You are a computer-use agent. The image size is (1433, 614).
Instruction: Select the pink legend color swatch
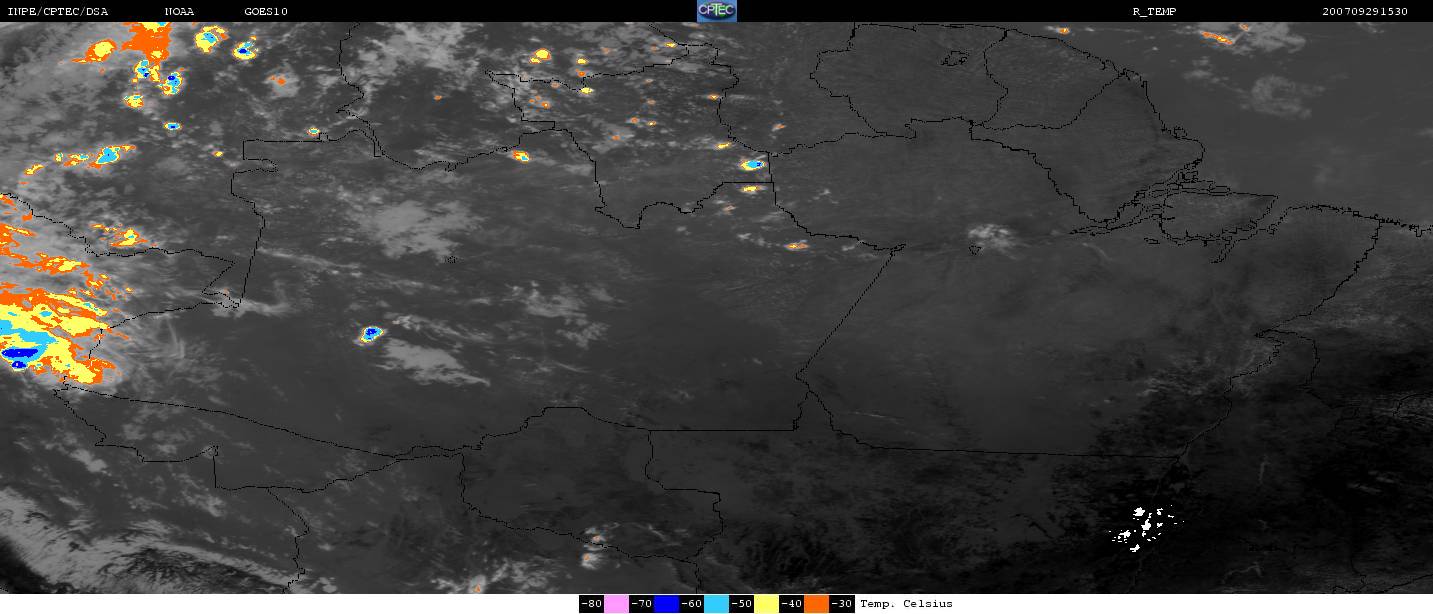616,604
